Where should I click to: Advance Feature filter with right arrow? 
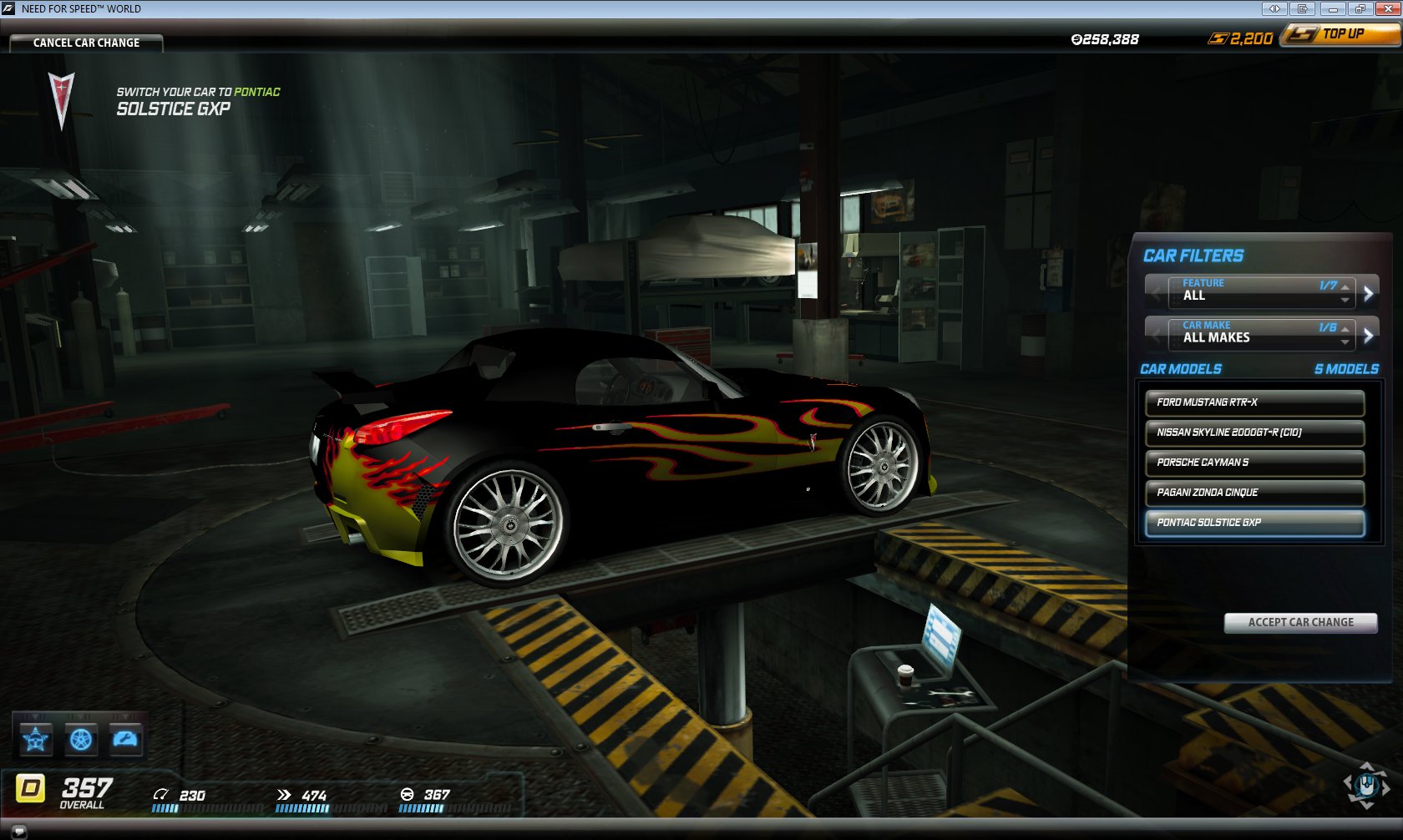click(1368, 293)
